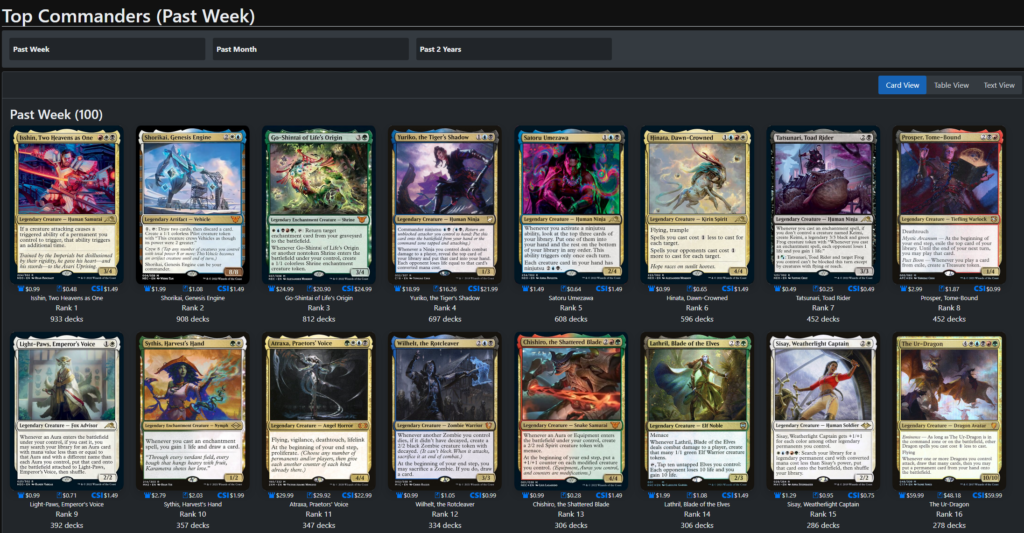Click Card Kingdom crown icon under Yuriko
Image resolution: width=1024 pixels, height=533 pixels.
(x=397, y=289)
